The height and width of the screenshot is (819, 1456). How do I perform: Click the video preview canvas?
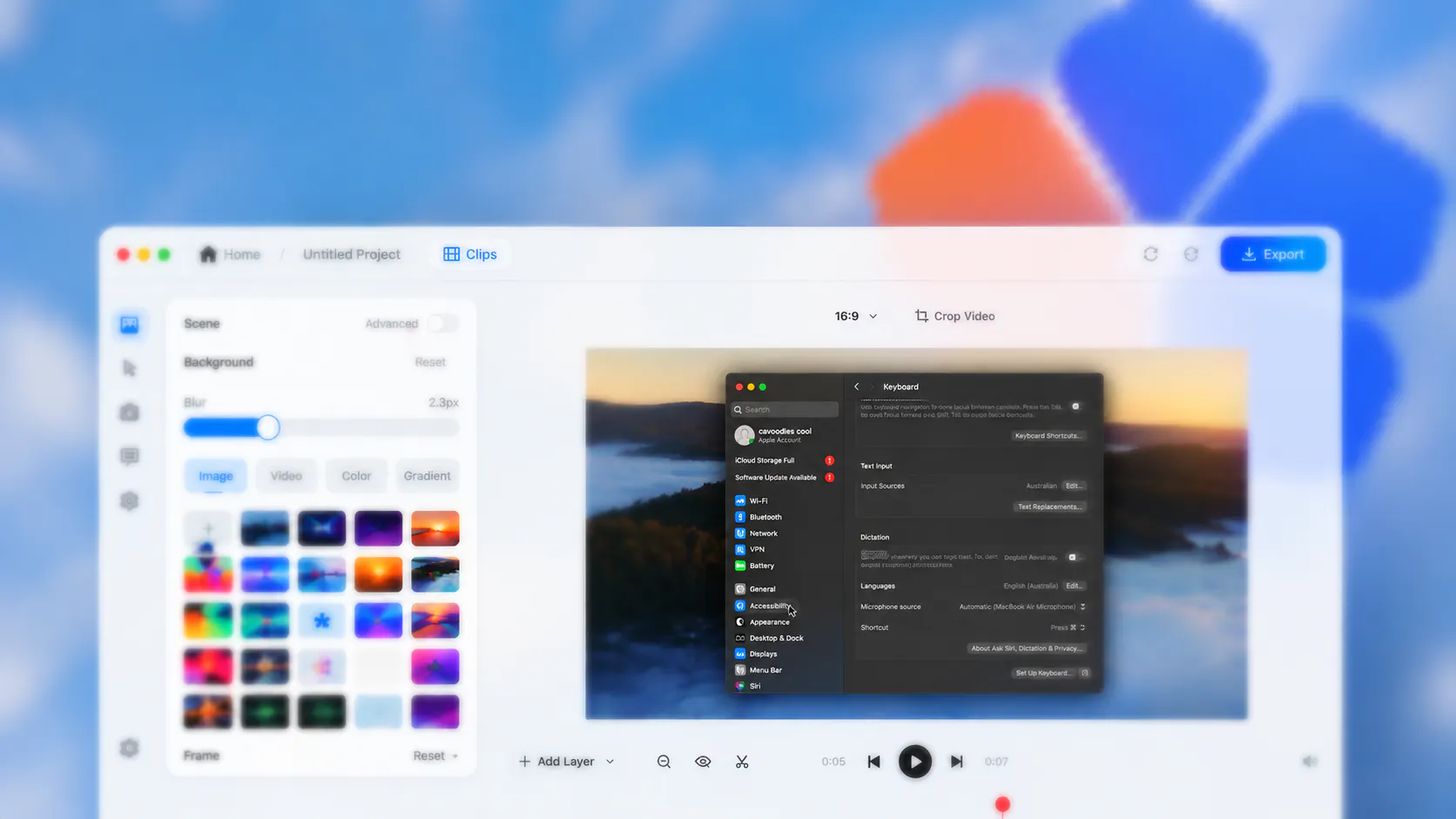[916, 534]
